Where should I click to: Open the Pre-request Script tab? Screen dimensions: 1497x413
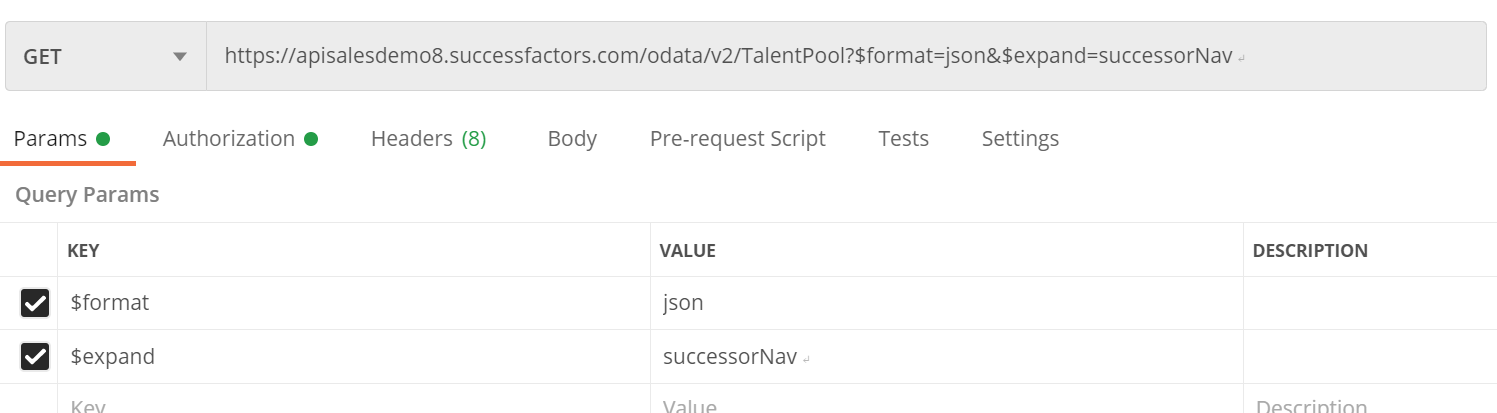pos(737,139)
